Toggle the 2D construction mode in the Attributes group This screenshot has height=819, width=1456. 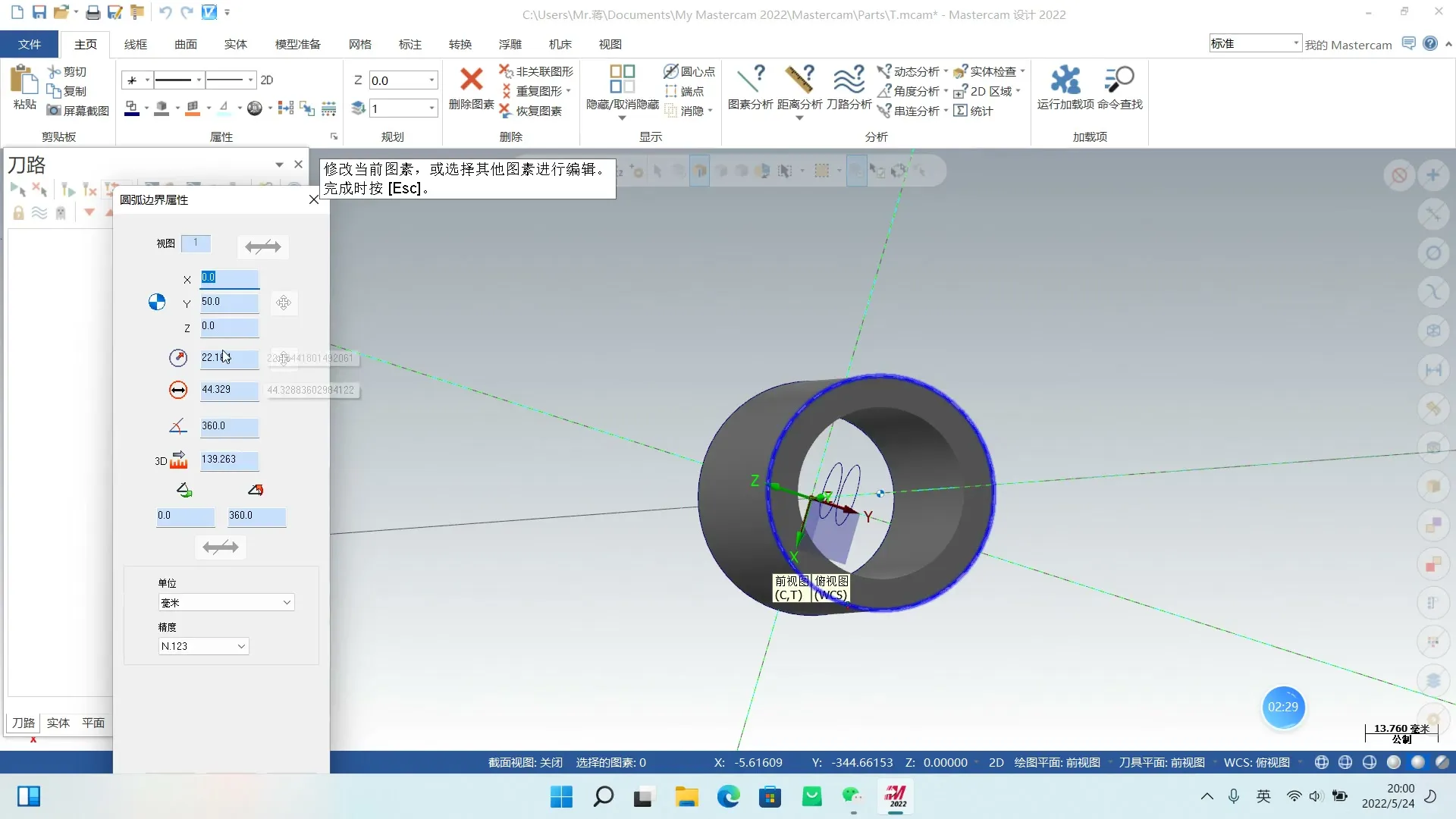coord(267,80)
